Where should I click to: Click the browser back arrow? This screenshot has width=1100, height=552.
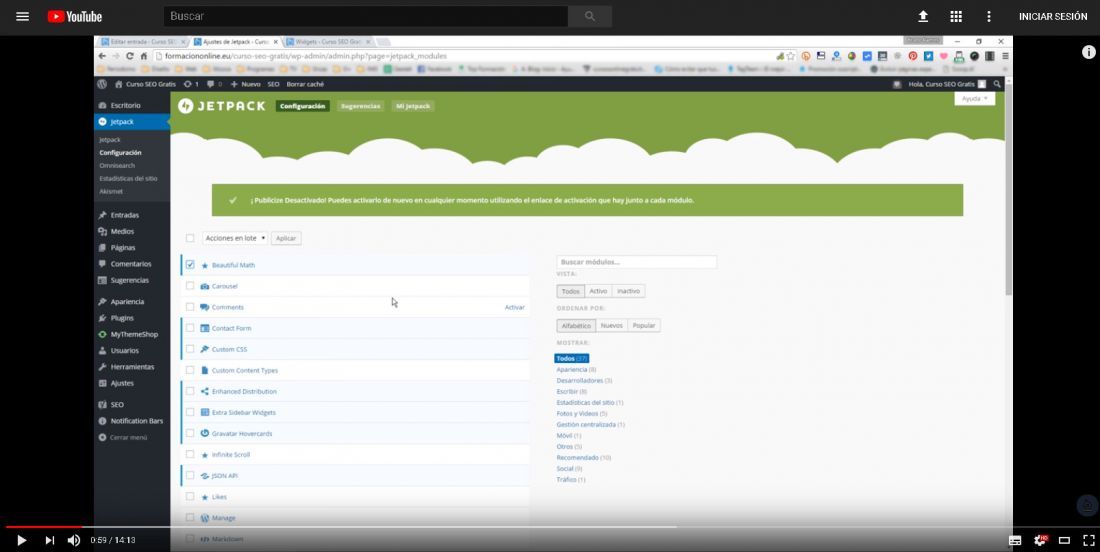tap(102, 56)
